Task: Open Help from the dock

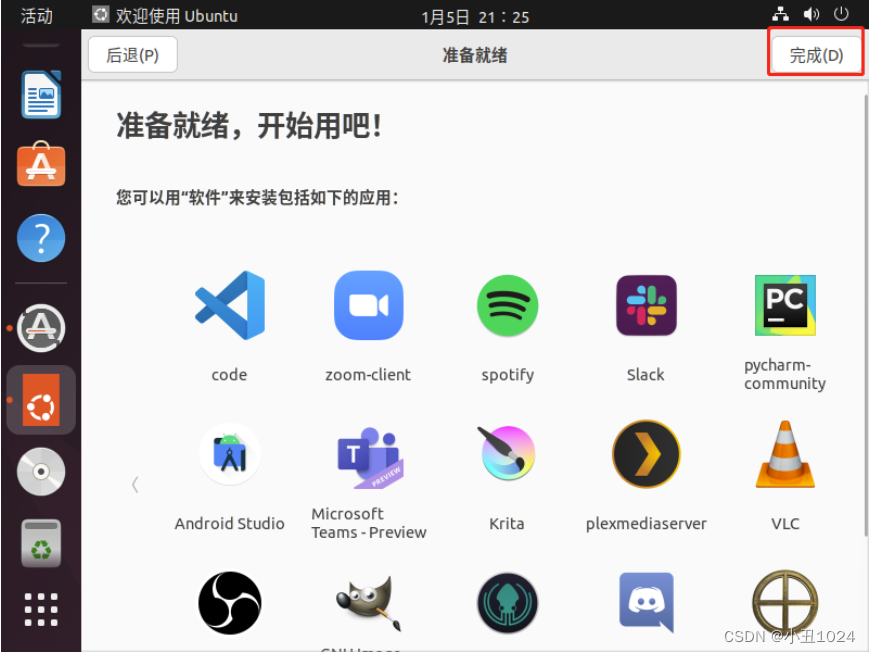Action: [x=41, y=238]
